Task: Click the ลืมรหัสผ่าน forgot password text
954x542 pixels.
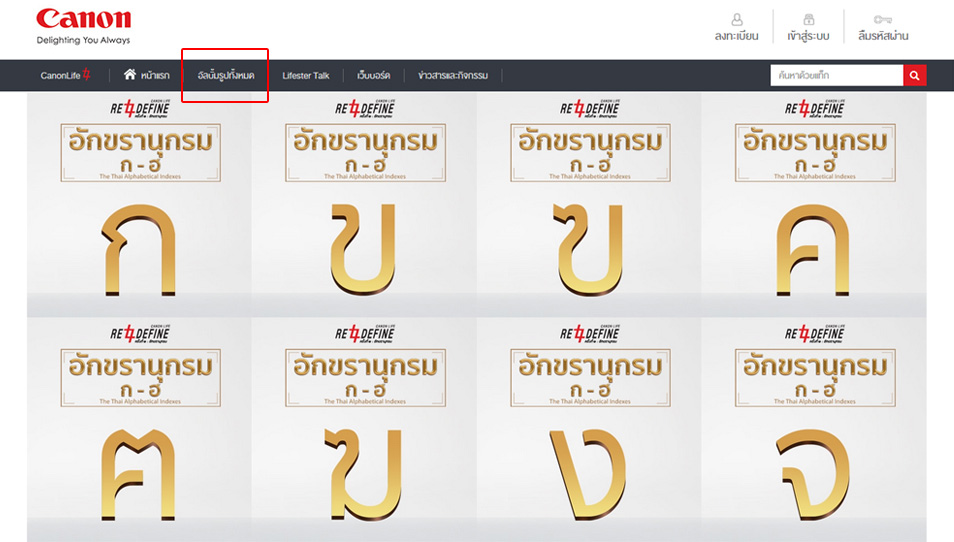Action: click(x=882, y=37)
